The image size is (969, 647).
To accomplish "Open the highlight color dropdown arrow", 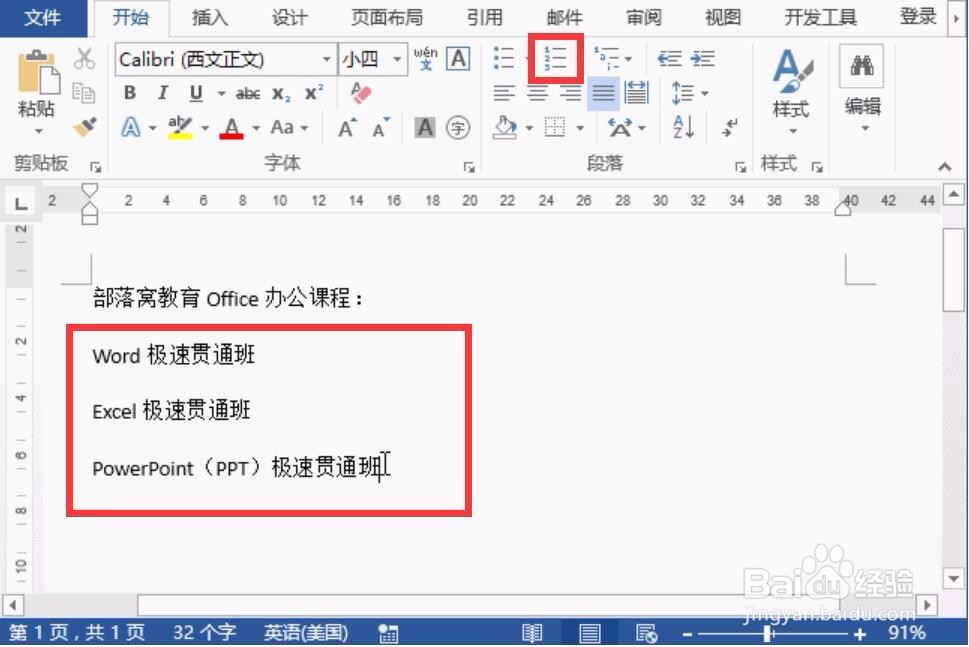I will pyautogui.click(x=205, y=128).
